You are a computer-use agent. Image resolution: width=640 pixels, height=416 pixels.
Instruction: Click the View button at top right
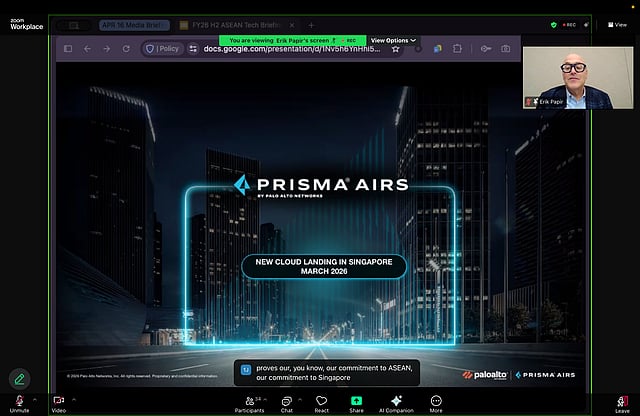[615, 25]
